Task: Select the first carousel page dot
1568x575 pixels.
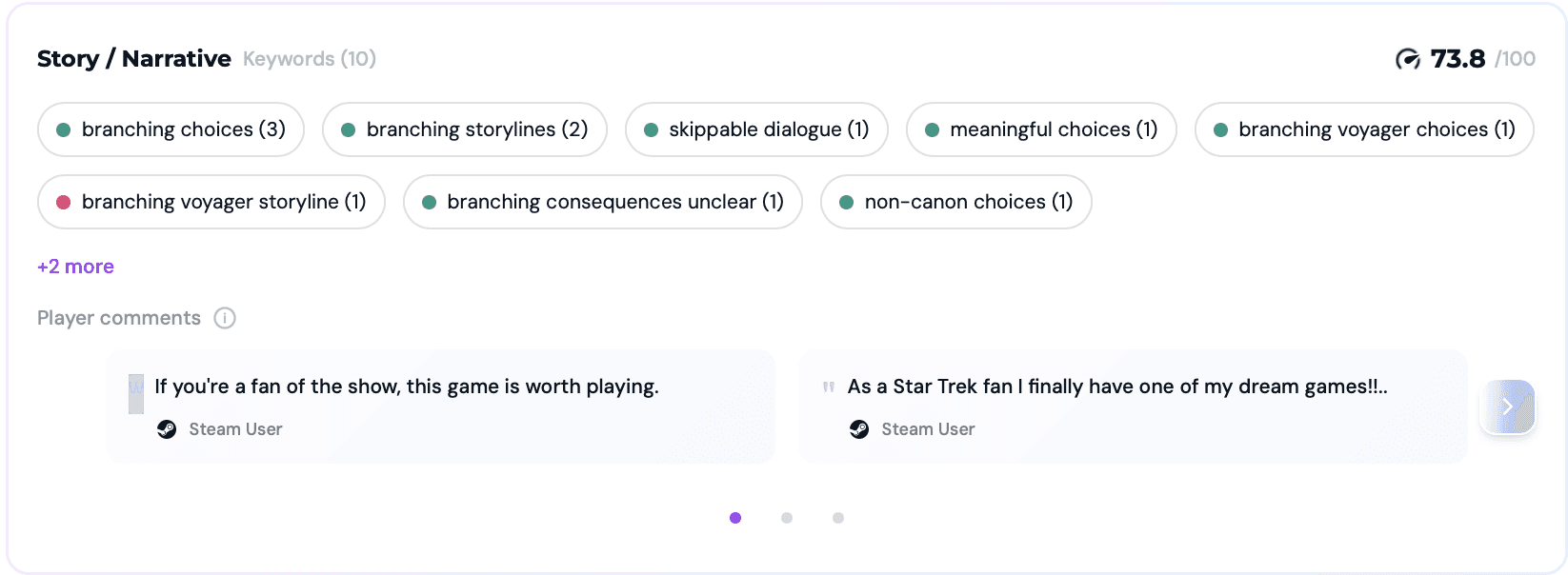Action: [x=735, y=518]
